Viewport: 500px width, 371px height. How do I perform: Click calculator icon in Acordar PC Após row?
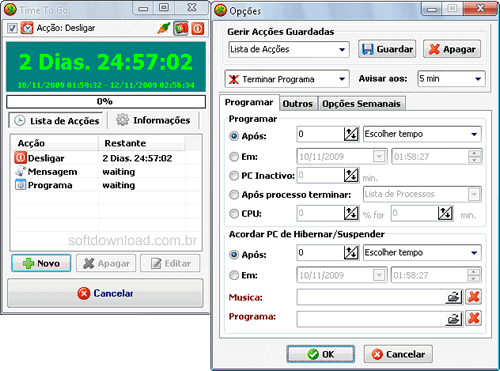[351, 253]
